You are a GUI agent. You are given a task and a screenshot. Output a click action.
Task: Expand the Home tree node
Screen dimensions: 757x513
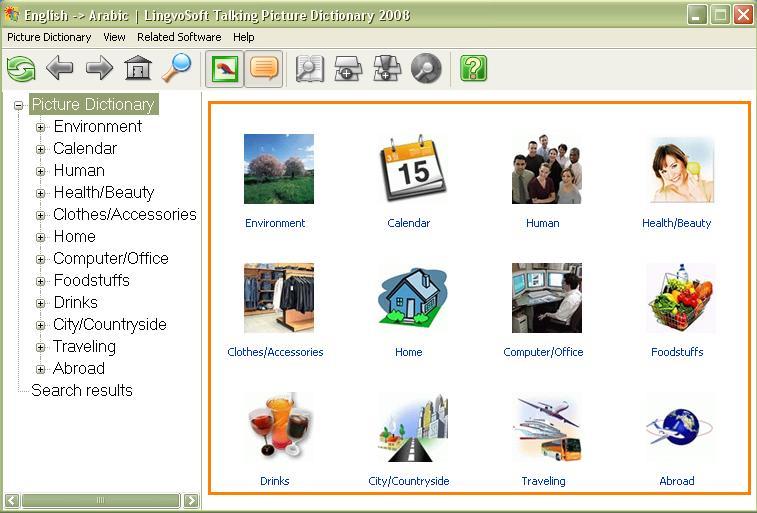41,237
